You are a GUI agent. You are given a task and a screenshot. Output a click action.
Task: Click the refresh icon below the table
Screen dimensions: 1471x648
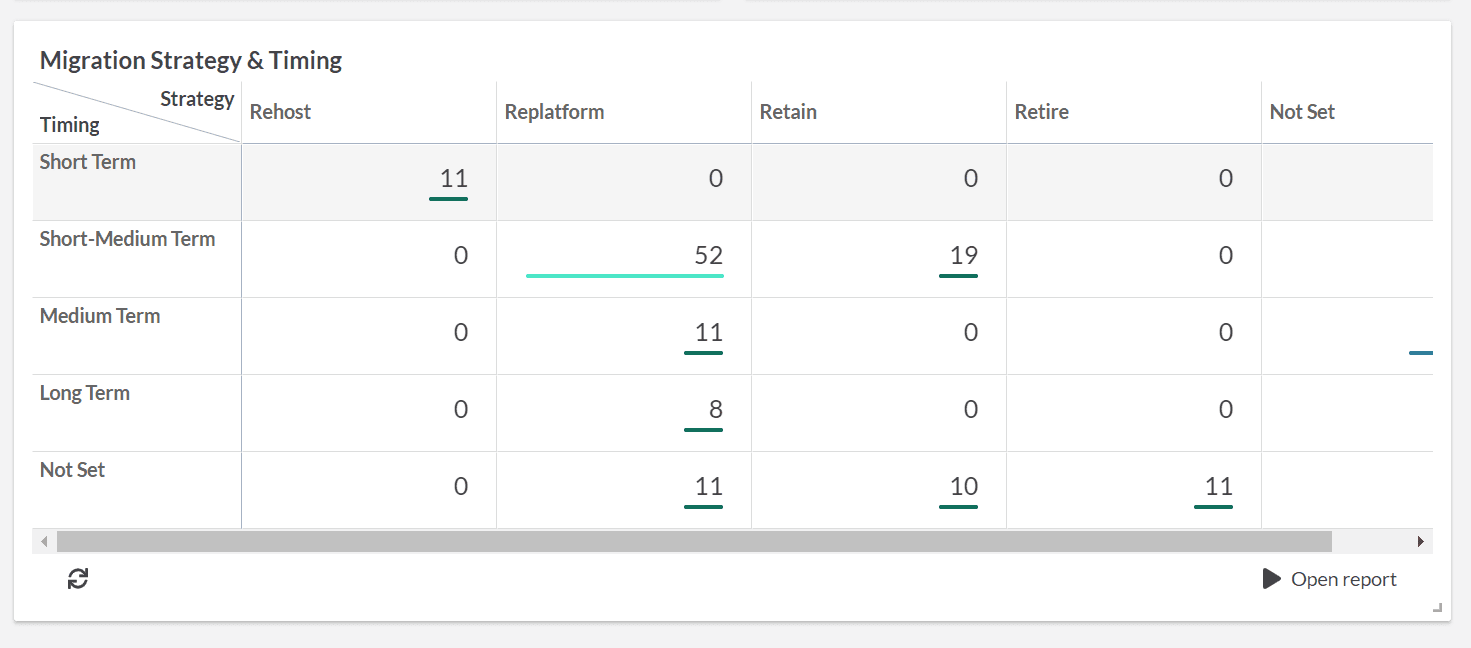(78, 578)
